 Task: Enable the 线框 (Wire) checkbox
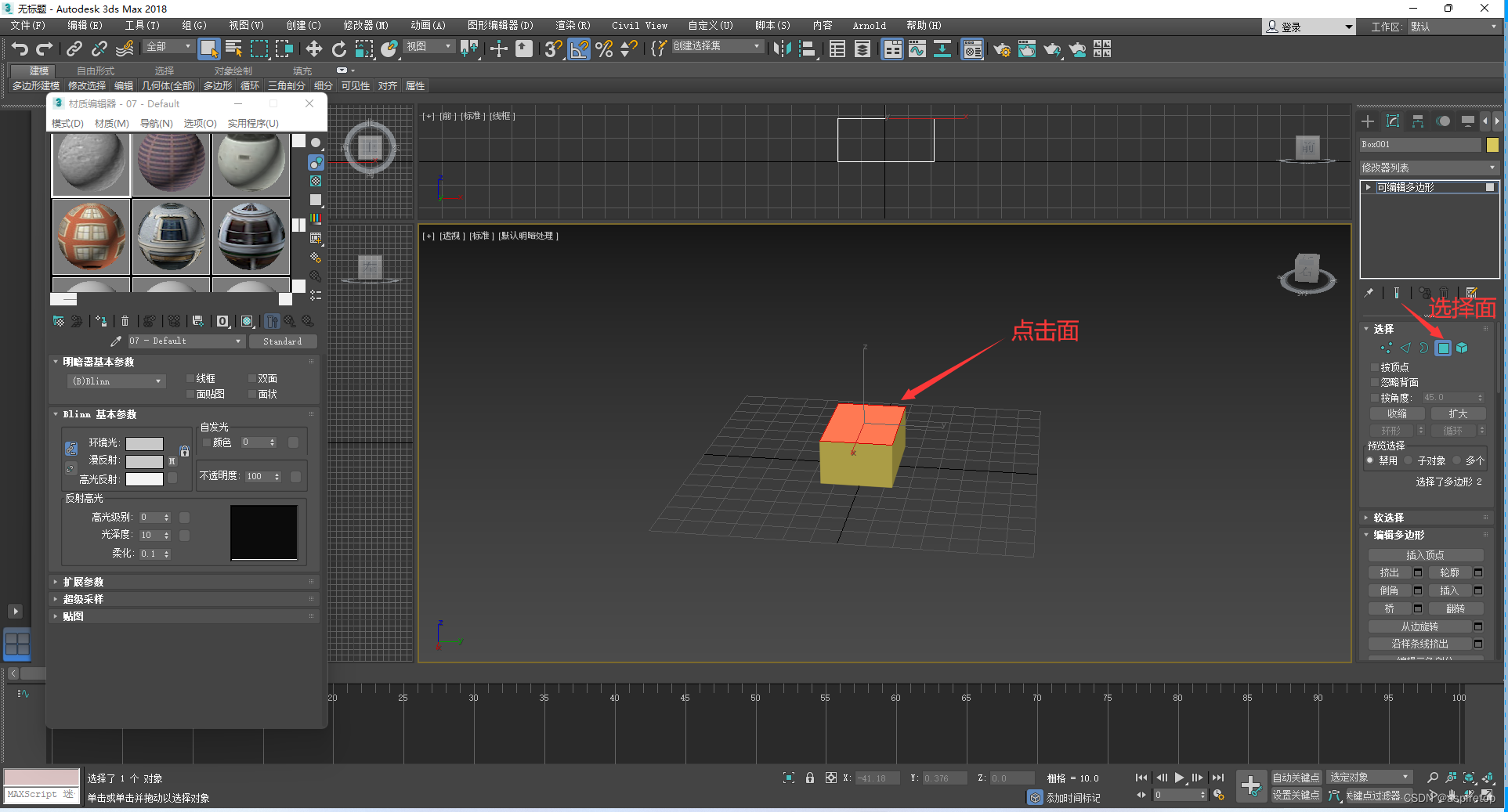coord(190,378)
